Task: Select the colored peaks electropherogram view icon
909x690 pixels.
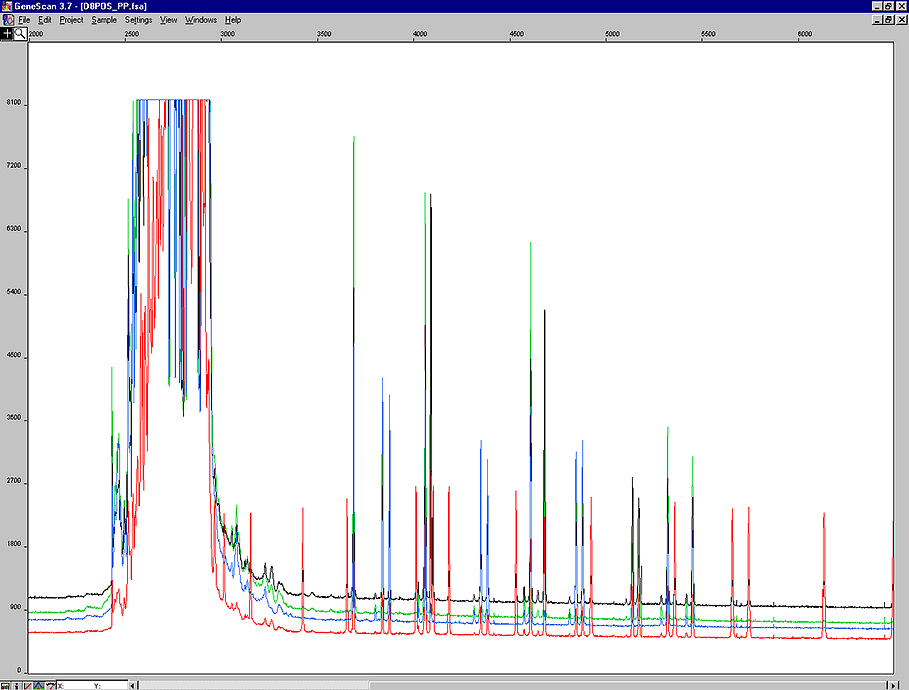Action: coord(38,685)
